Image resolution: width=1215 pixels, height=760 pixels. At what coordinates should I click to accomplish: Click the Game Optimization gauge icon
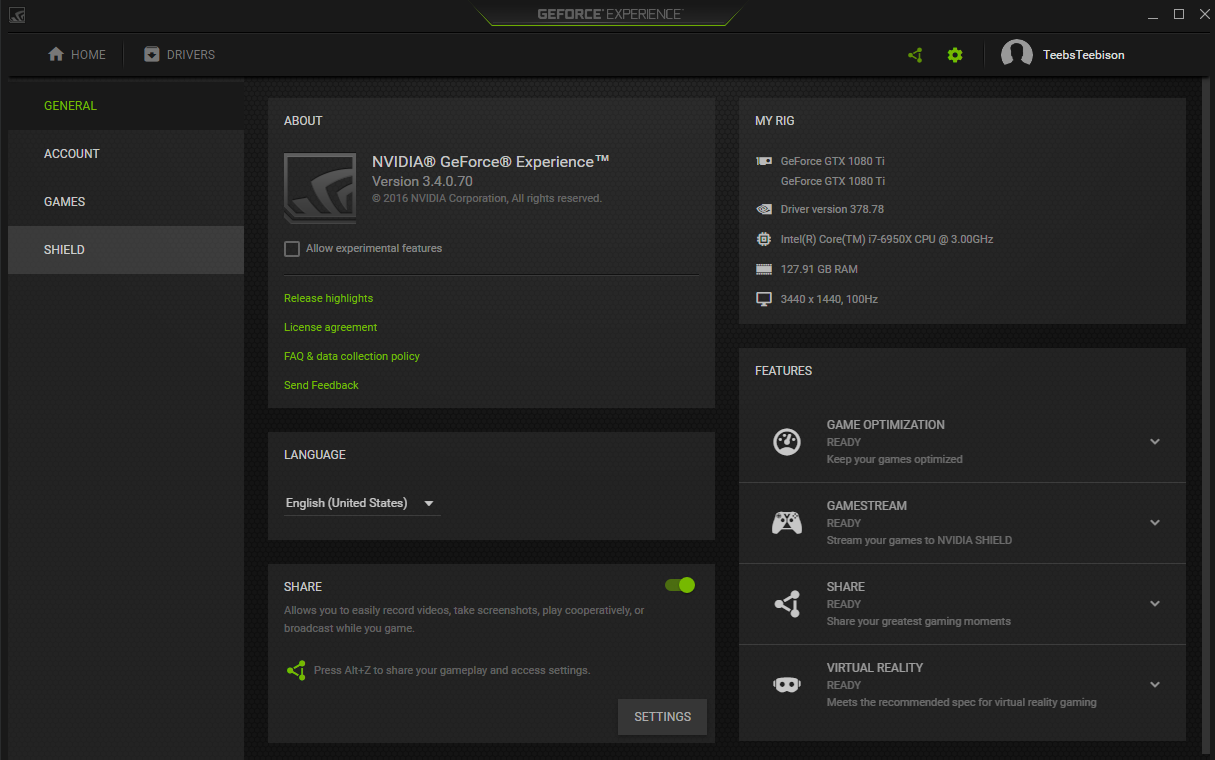[x=787, y=441]
